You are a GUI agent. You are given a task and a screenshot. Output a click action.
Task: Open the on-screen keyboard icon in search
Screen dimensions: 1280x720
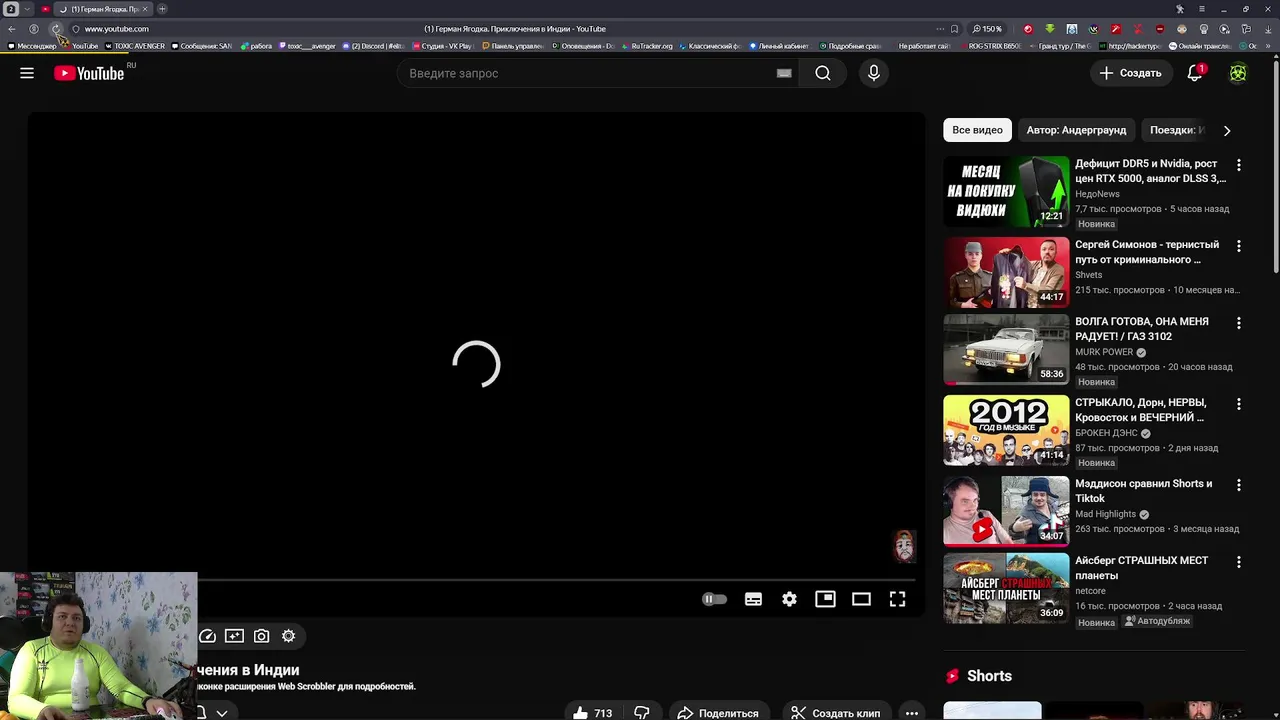point(784,73)
